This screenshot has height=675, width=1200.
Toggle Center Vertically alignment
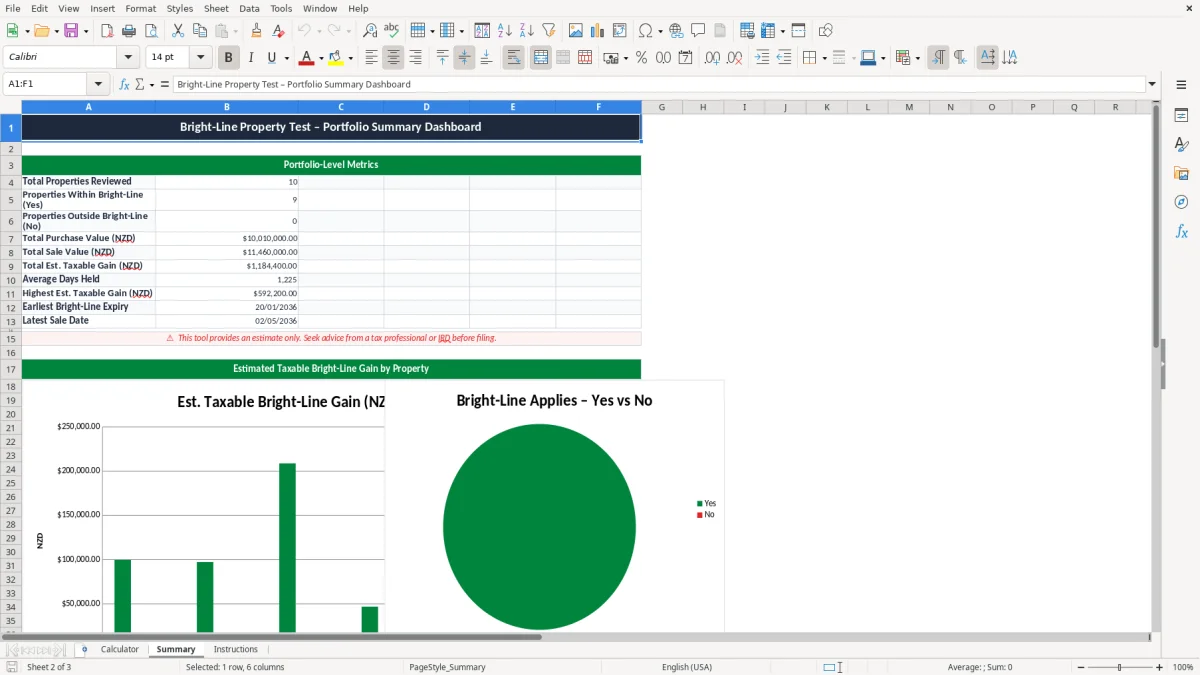click(464, 58)
